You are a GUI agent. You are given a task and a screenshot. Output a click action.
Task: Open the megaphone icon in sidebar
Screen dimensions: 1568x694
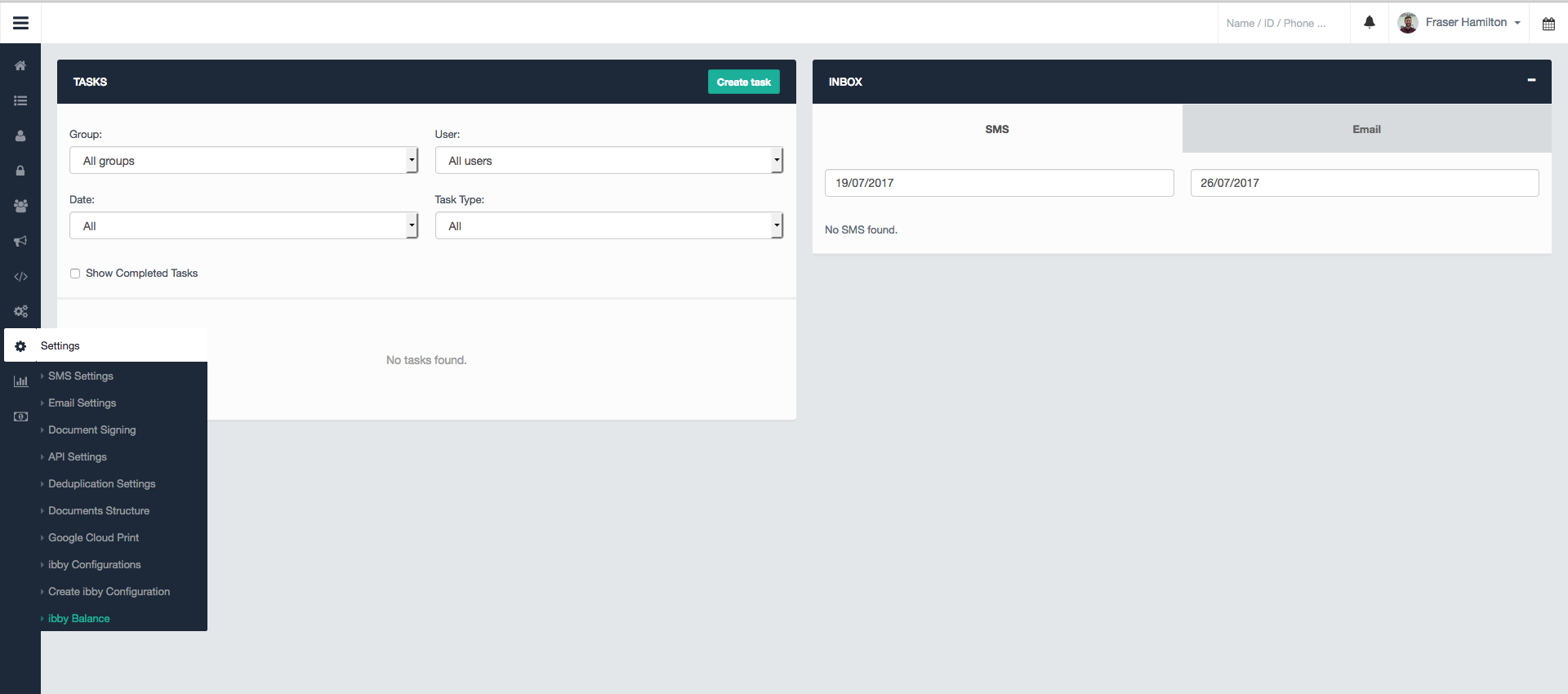click(x=20, y=241)
